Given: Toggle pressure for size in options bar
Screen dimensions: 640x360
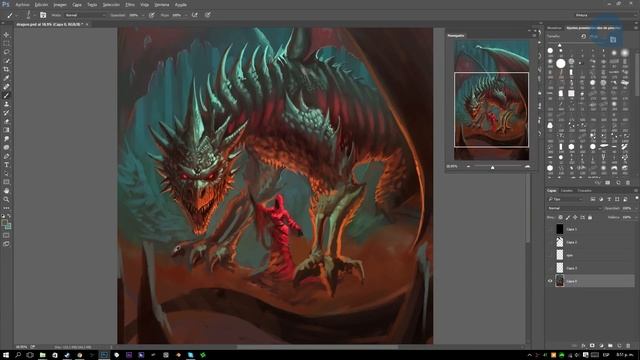Looking at the screenshot, I should (208, 15).
